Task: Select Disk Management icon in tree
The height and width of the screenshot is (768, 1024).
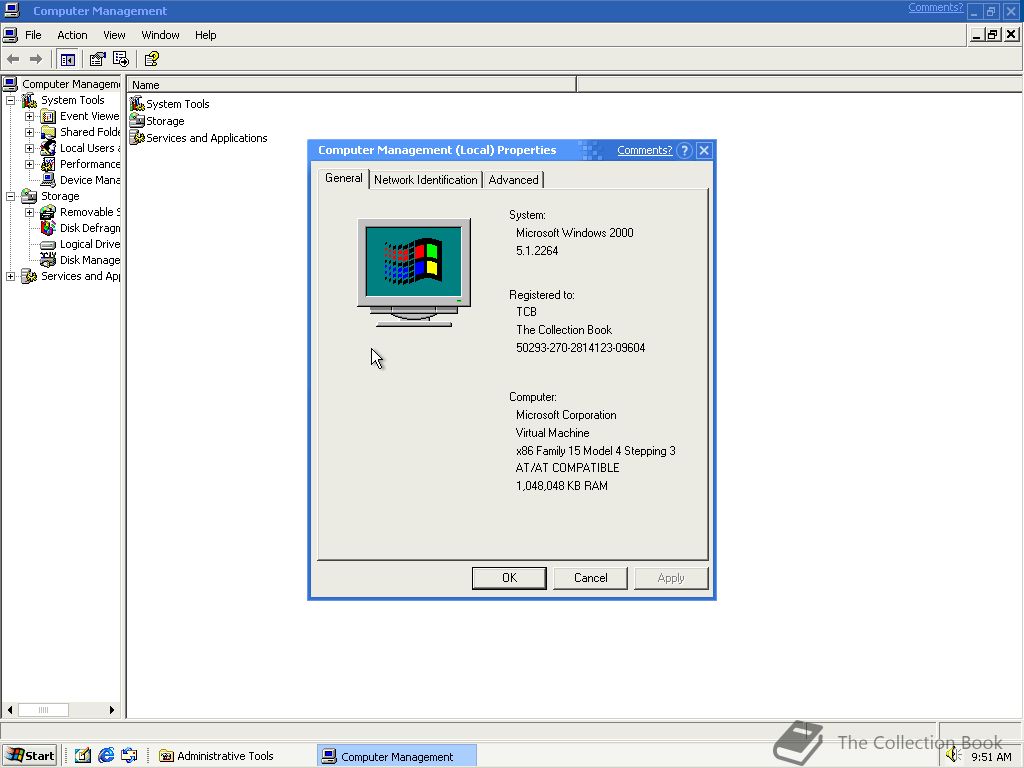Action: point(48,261)
